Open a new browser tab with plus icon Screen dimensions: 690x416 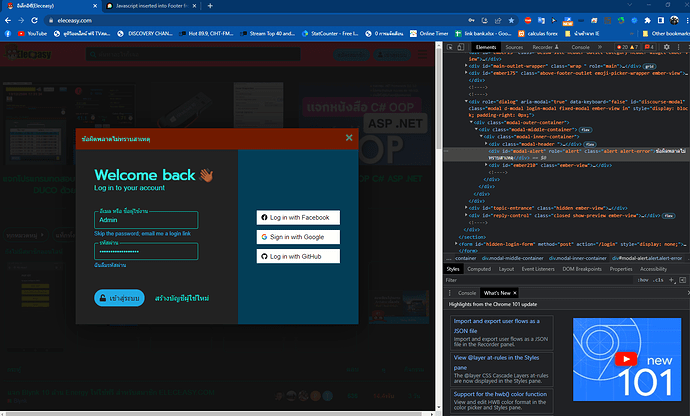[210, 6]
